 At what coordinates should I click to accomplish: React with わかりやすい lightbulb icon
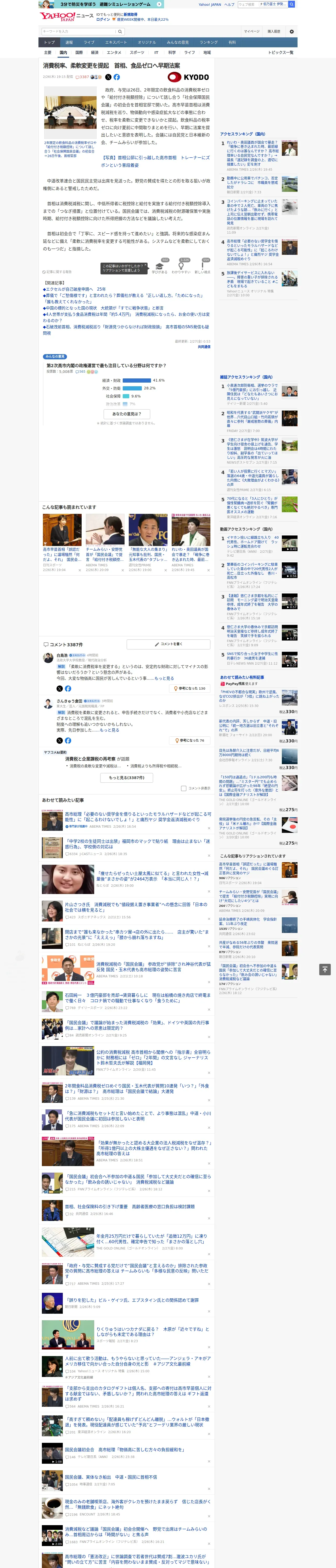pyautogui.click(x=181, y=267)
